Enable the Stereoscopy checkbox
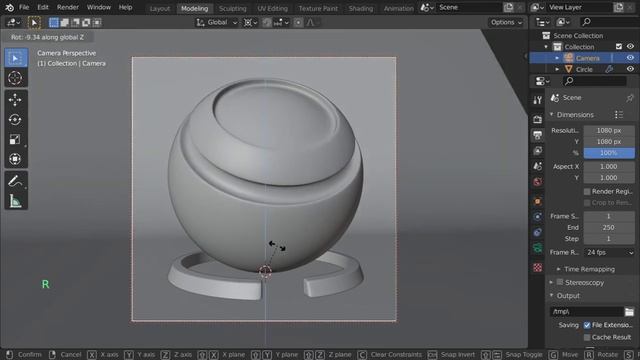The width and height of the screenshot is (640, 360). [x=560, y=282]
